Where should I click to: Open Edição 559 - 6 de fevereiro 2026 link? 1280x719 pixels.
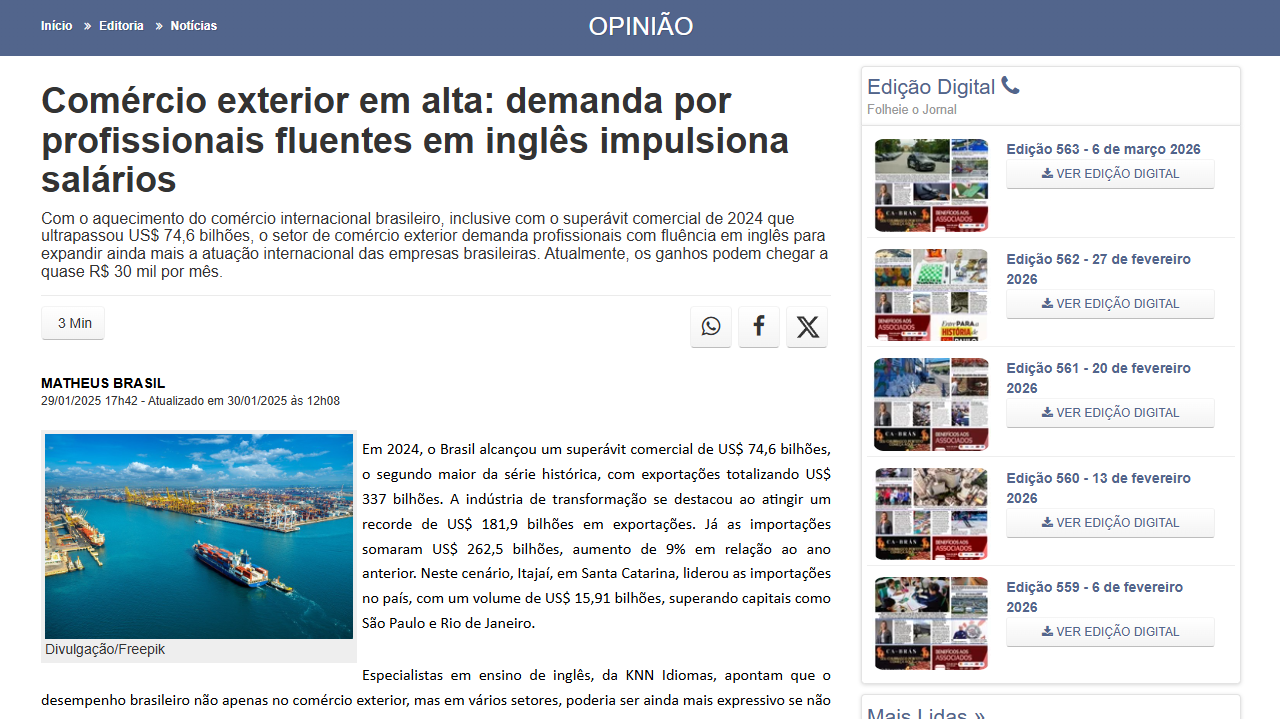coord(1095,597)
